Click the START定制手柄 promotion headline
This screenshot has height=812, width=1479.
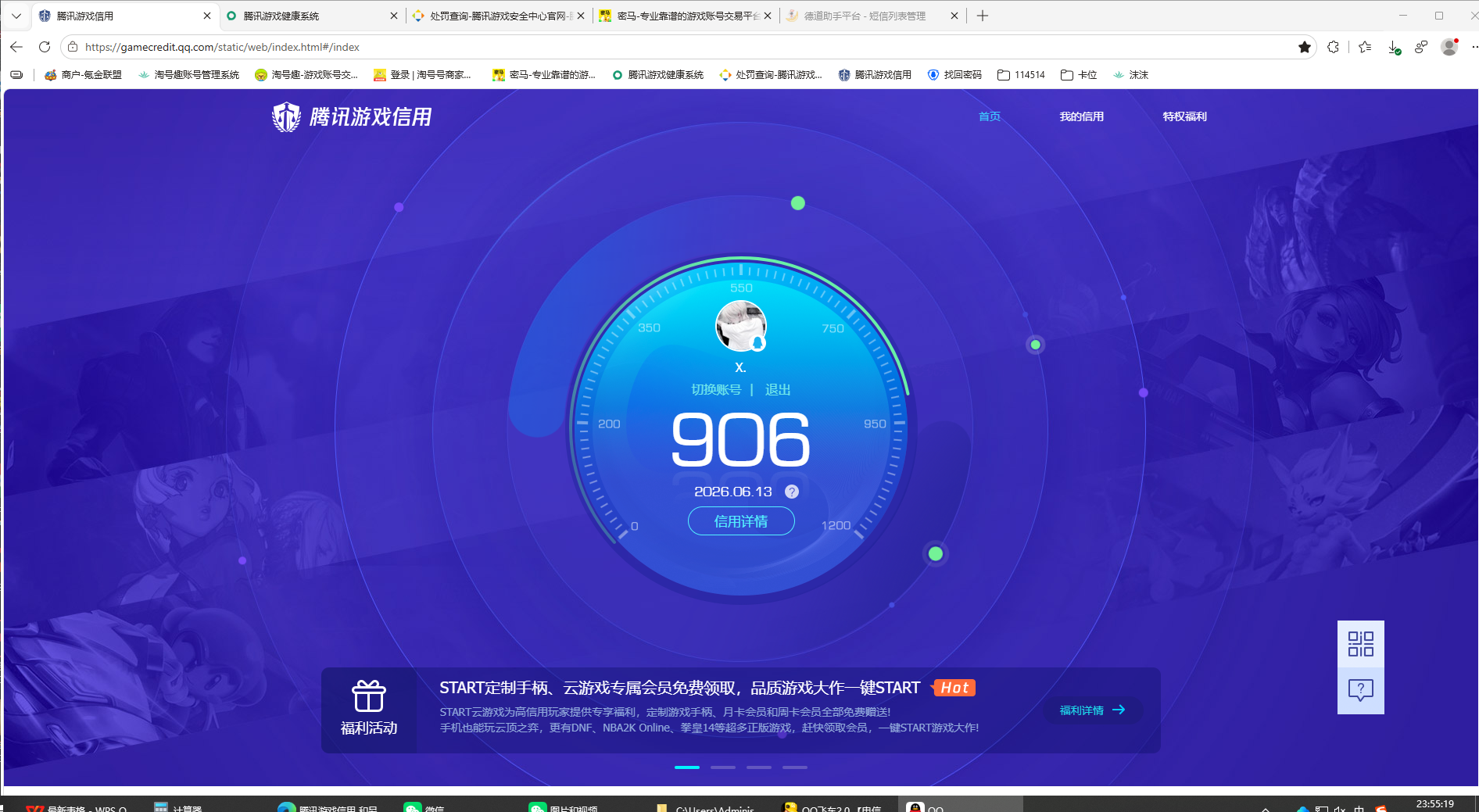click(680, 688)
